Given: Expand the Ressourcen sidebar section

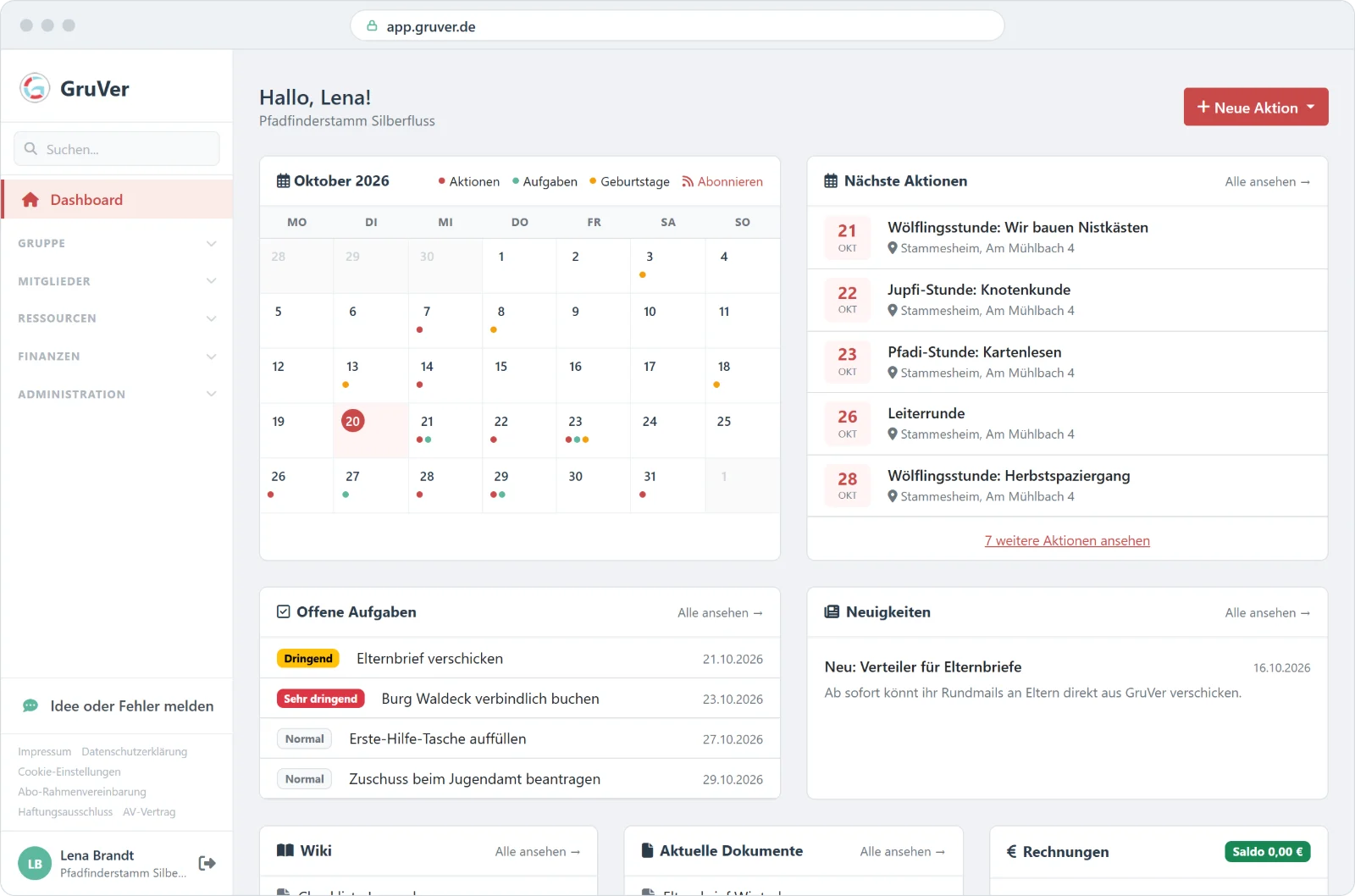Looking at the screenshot, I should pyautogui.click(x=117, y=318).
